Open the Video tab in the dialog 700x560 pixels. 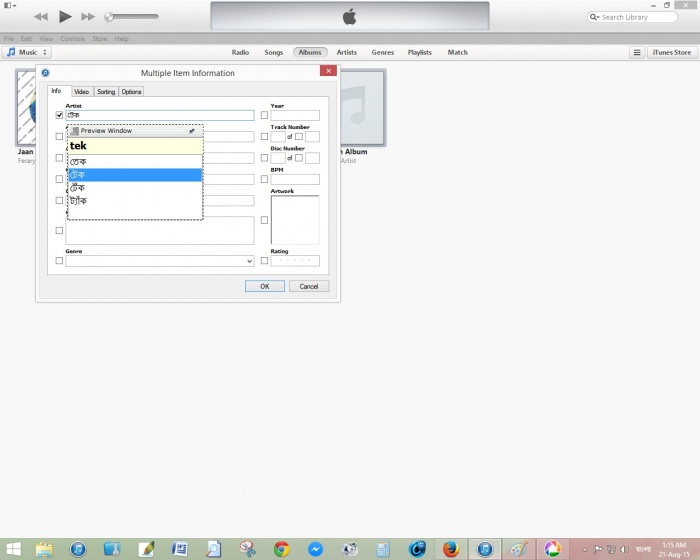81,92
